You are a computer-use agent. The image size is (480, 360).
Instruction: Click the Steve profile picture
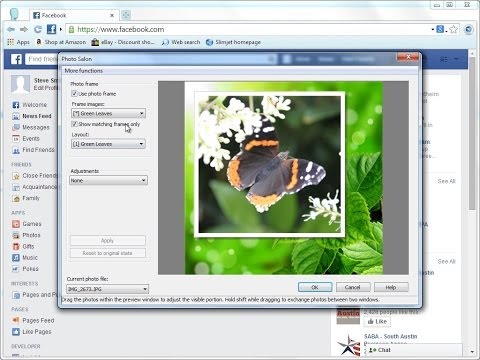pos(20,84)
